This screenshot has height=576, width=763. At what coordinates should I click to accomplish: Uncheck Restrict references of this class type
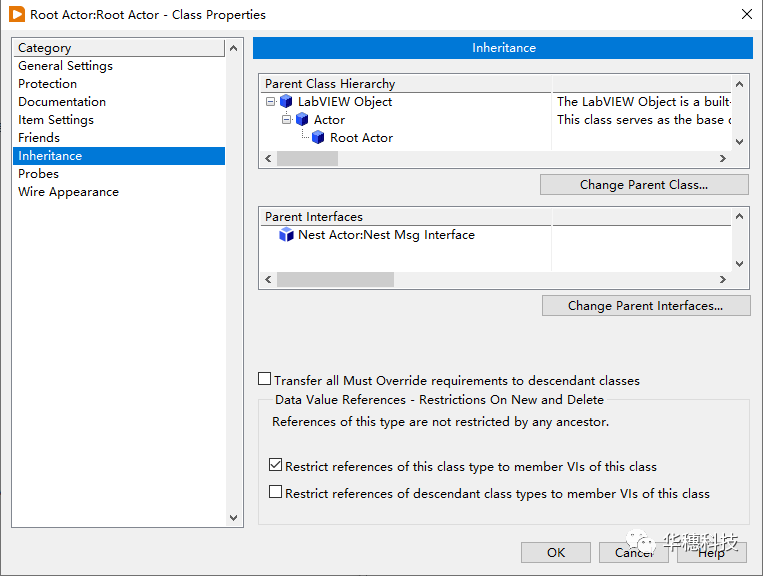276,465
